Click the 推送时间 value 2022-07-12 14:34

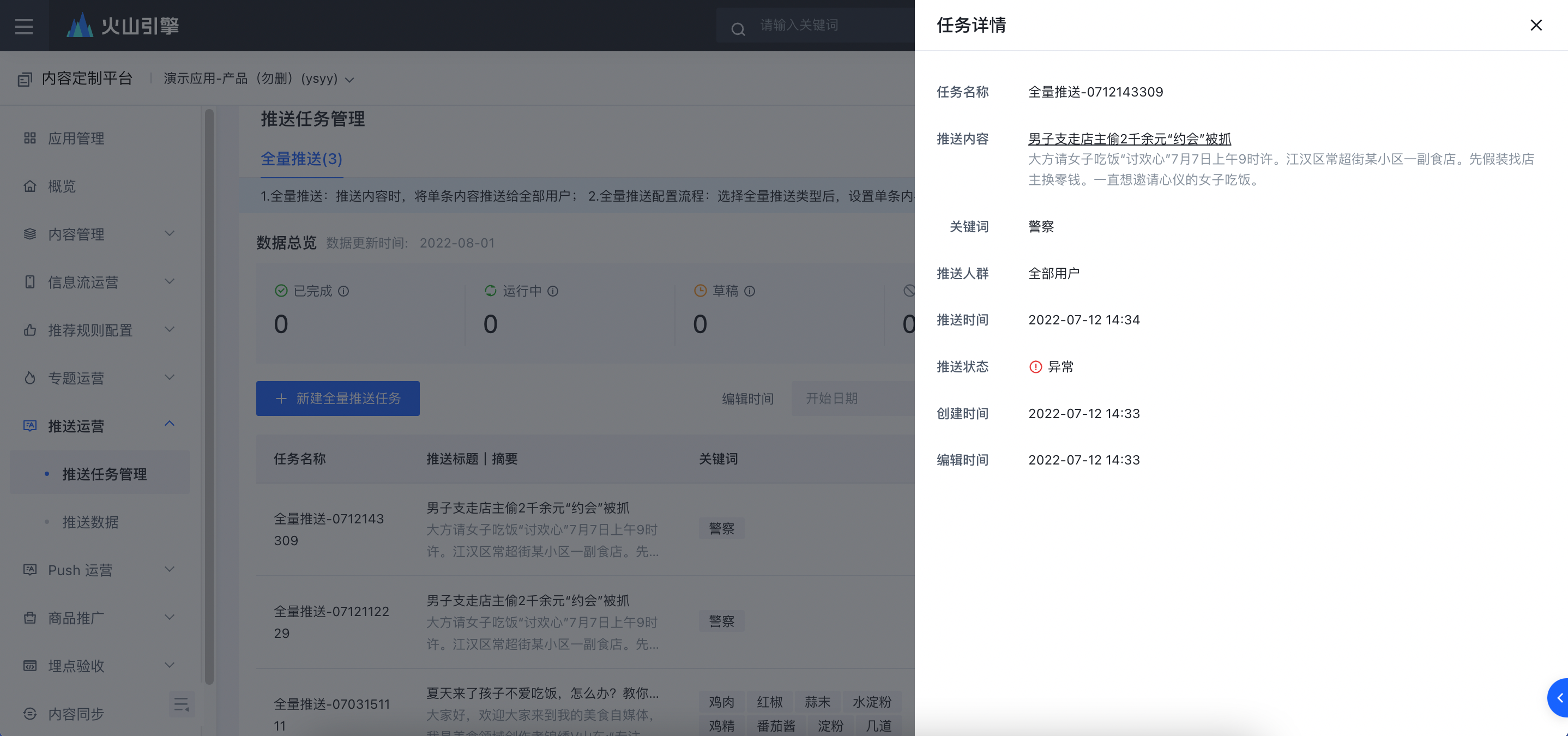point(1084,320)
